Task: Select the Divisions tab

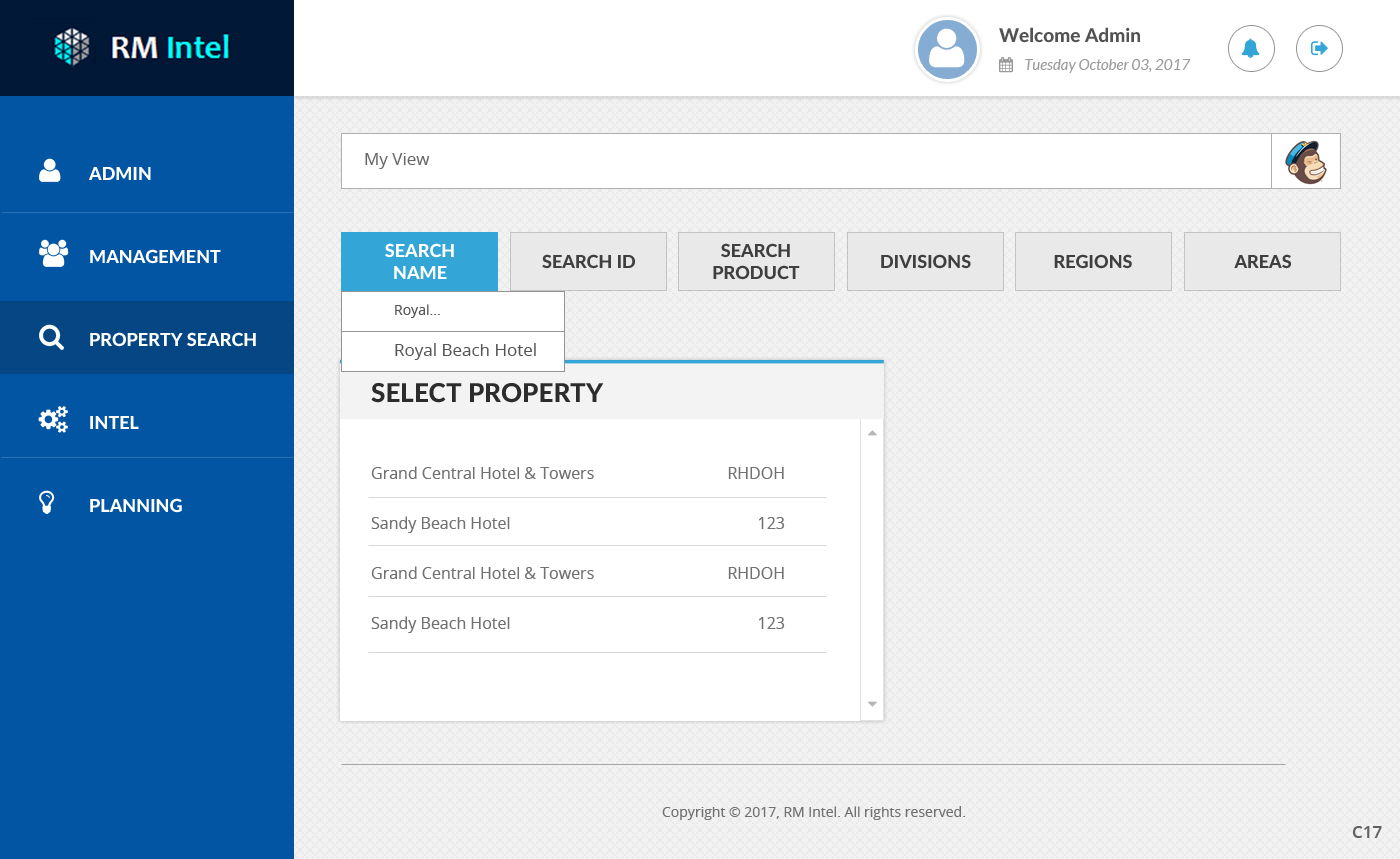Action: point(925,262)
